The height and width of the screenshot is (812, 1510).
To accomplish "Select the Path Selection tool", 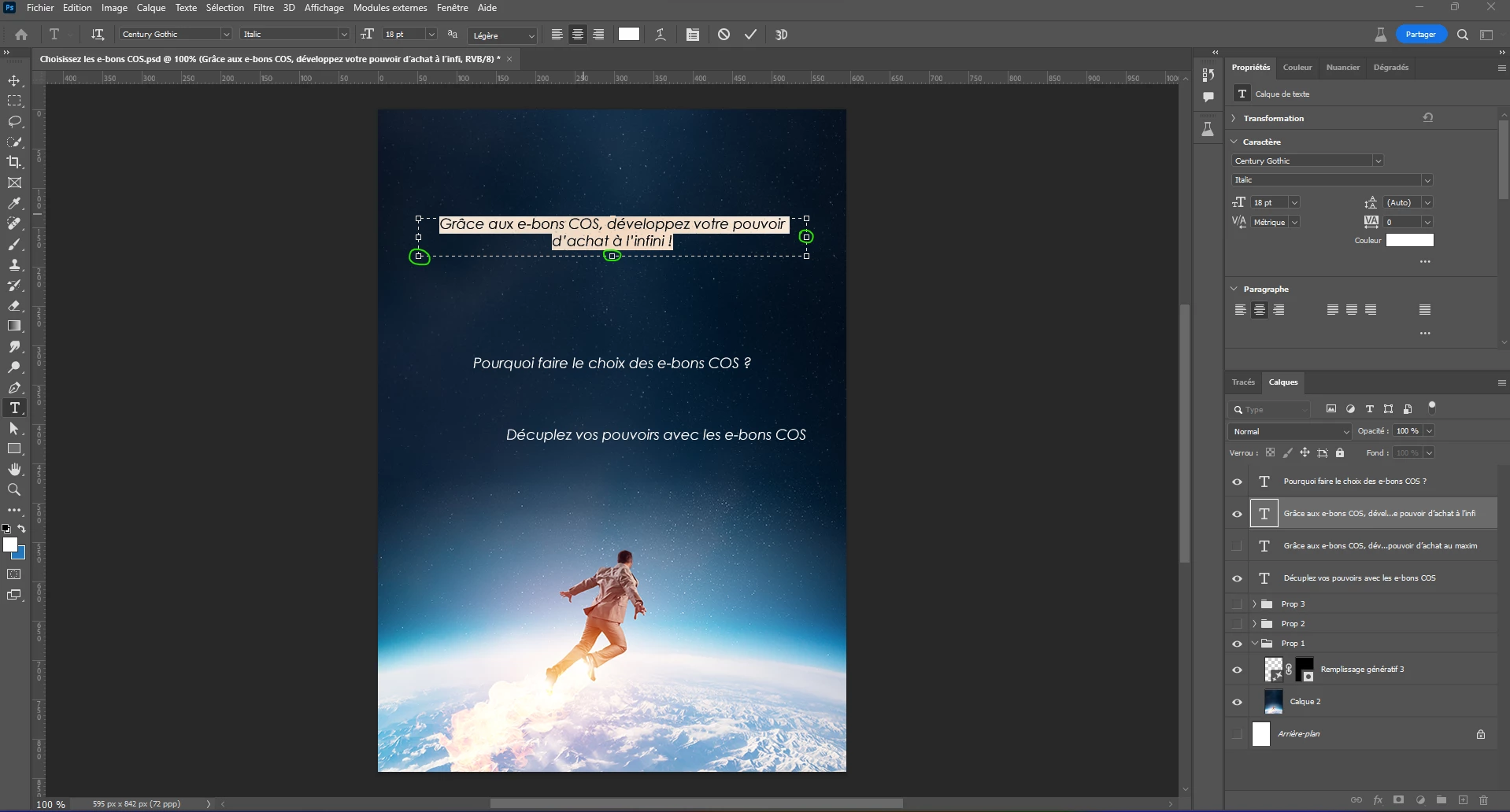I will point(14,429).
